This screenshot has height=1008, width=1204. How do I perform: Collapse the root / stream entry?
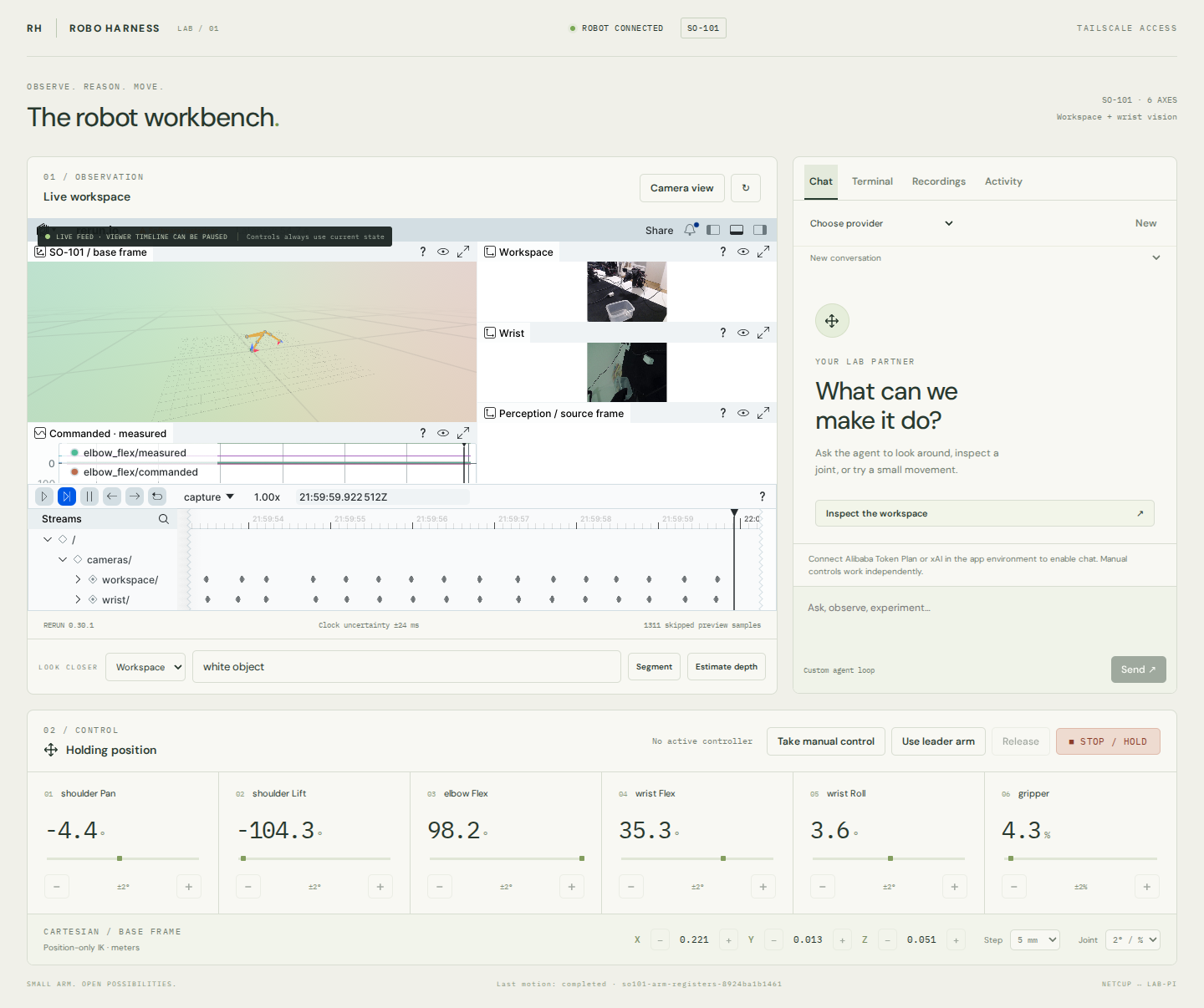(x=48, y=539)
